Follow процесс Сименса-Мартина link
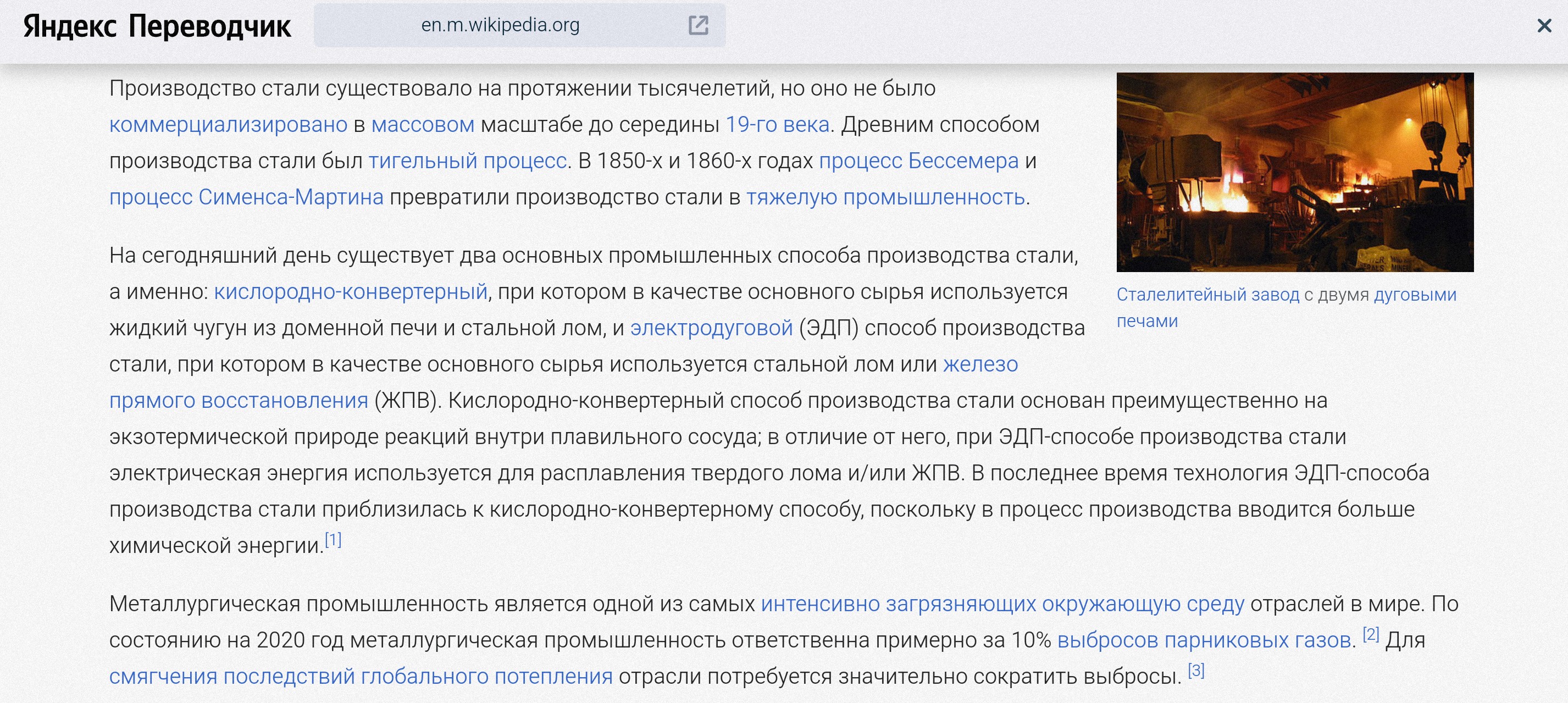 click(247, 197)
